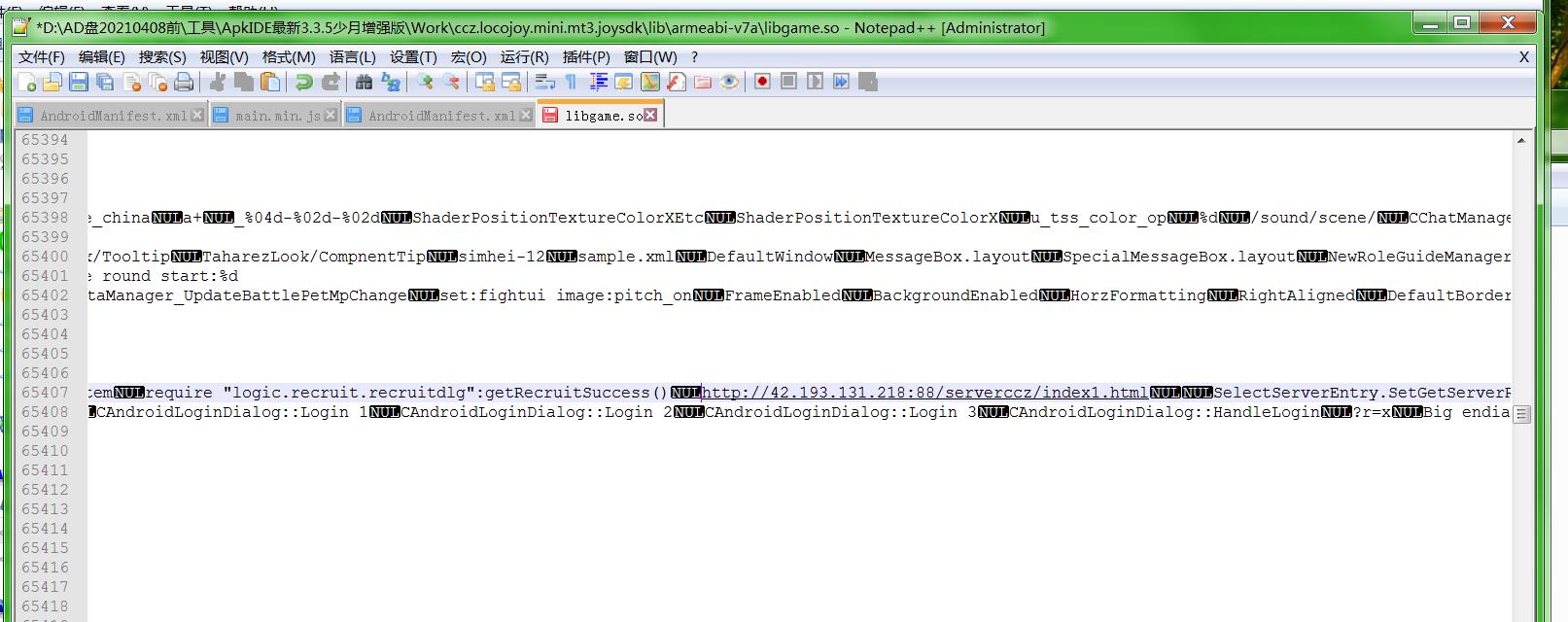Click the Save file icon
This screenshot has width=1568, height=622.
point(80,83)
